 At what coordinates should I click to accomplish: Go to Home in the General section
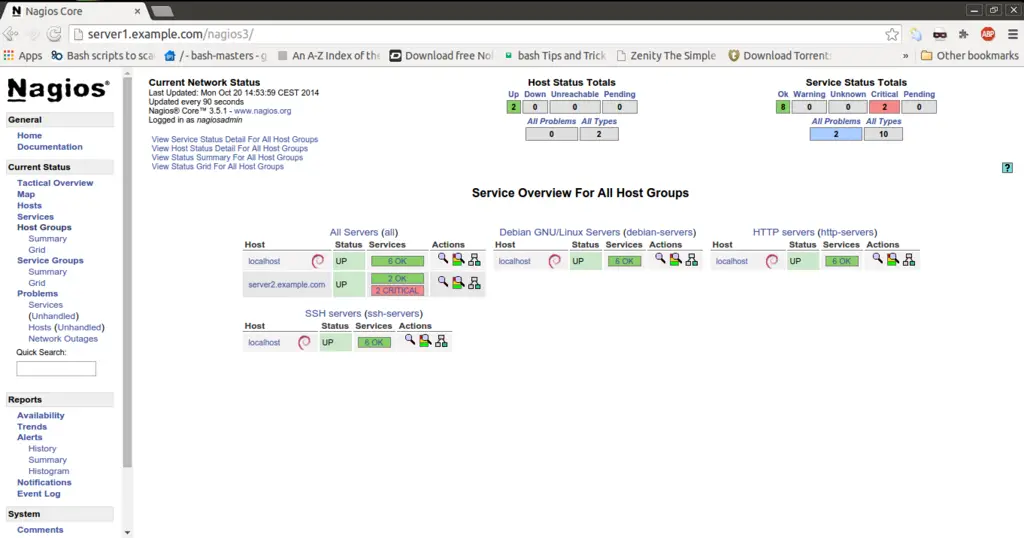(x=29, y=135)
